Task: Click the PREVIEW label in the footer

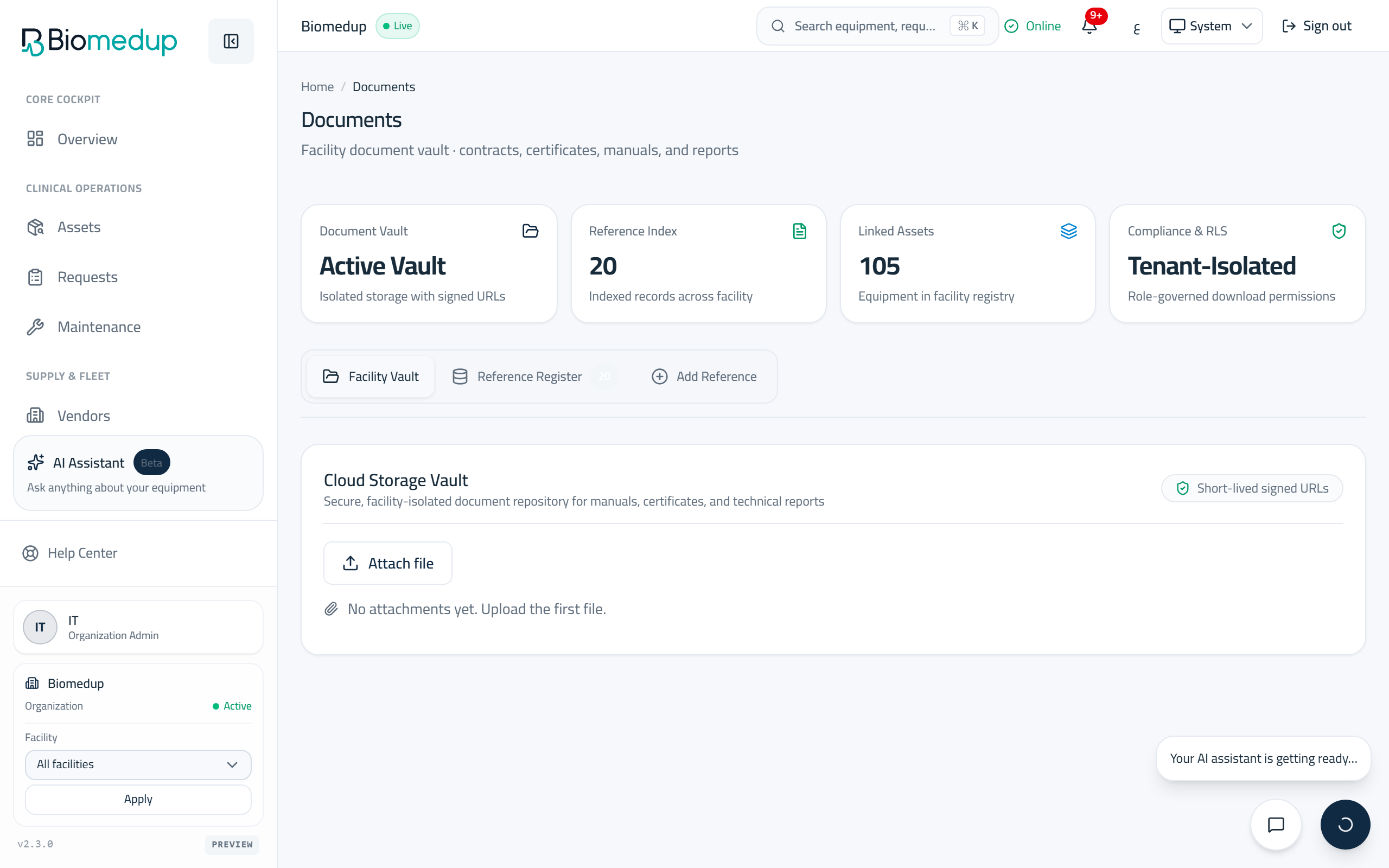Action: pos(232,845)
